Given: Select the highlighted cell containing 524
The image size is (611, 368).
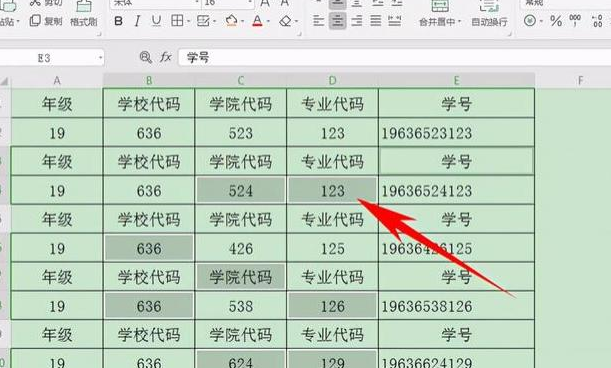Looking at the screenshot, I should pyautogui.click(x=240, y=191).
